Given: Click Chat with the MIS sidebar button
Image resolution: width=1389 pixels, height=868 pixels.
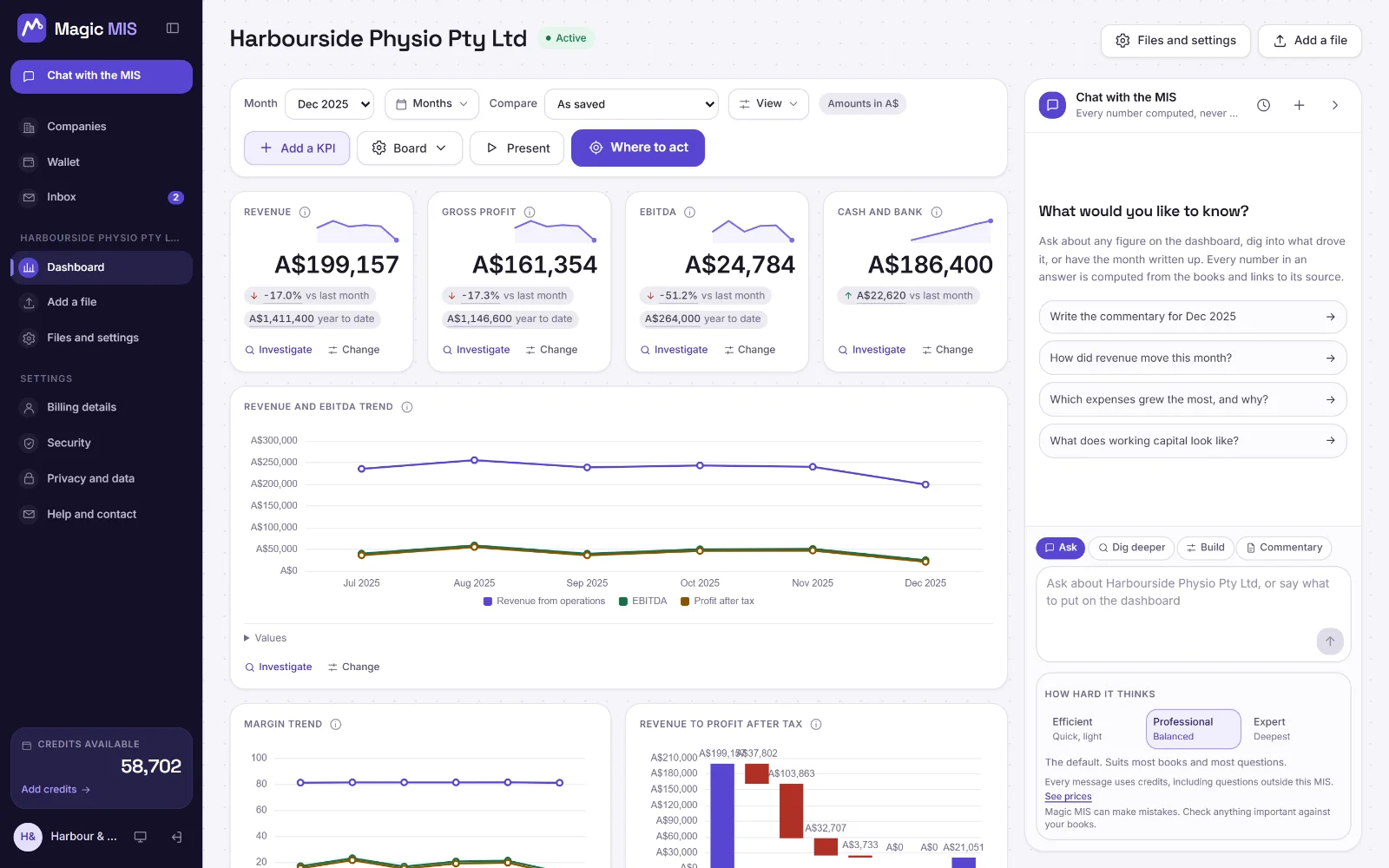Looking at the screenshot, I should [102, 76].
